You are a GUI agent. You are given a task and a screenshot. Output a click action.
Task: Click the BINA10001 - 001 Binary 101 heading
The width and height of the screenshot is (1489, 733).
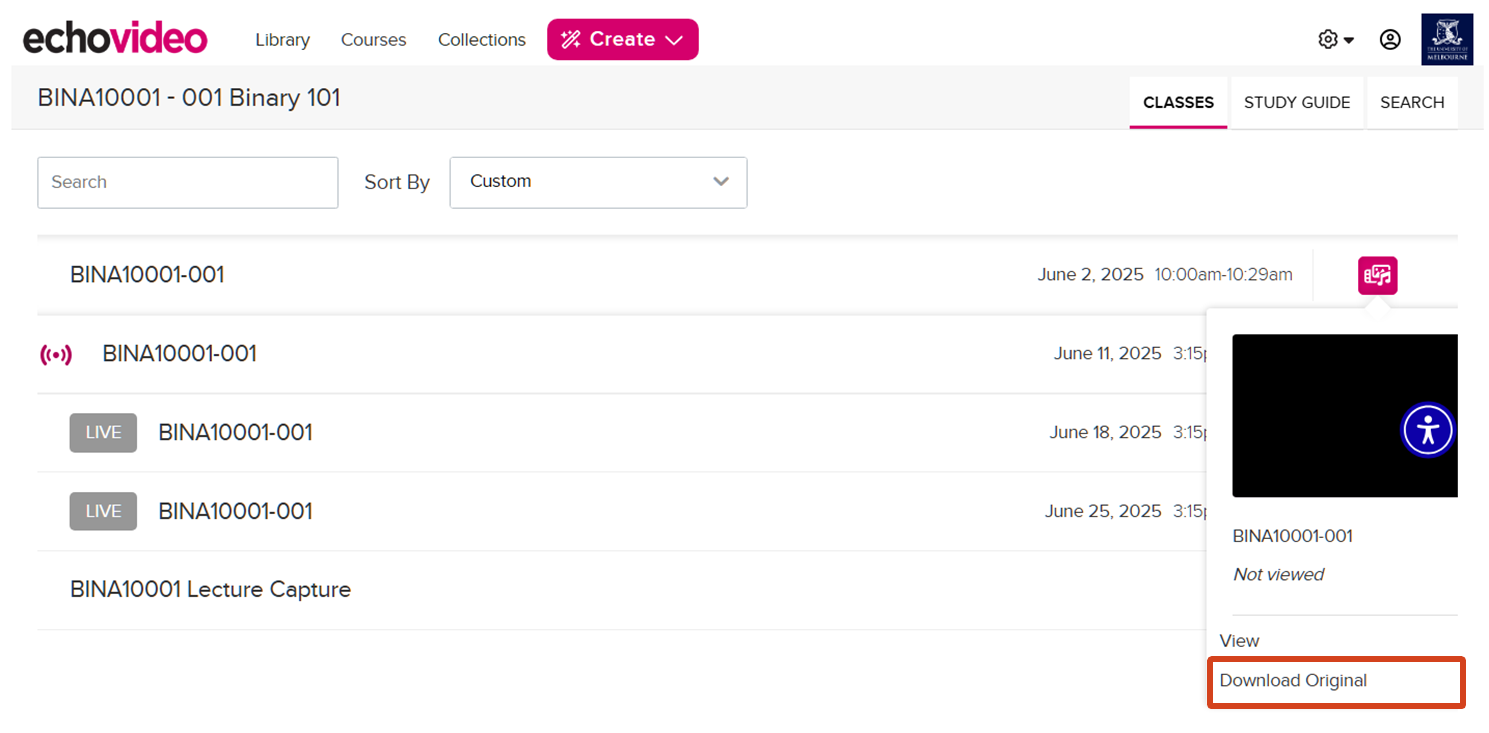pyautogui.click(x=189, y=98)
